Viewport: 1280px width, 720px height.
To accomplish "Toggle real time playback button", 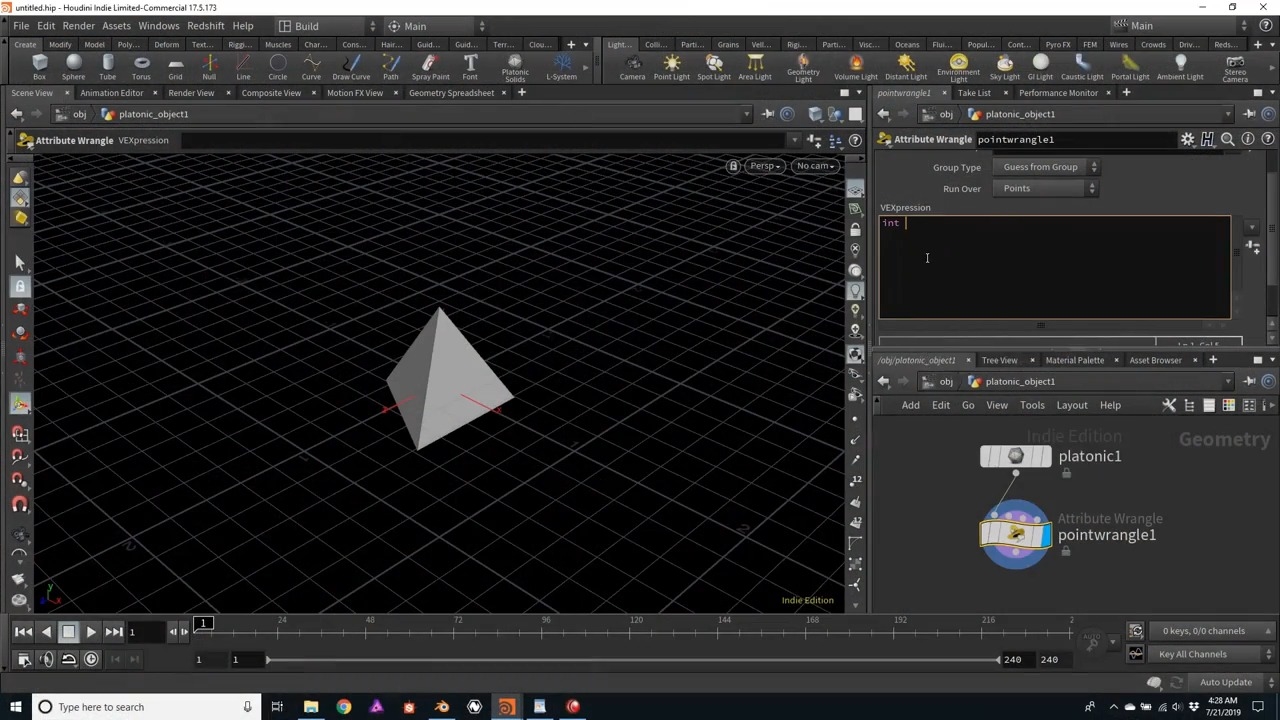I will pos(91,659).
